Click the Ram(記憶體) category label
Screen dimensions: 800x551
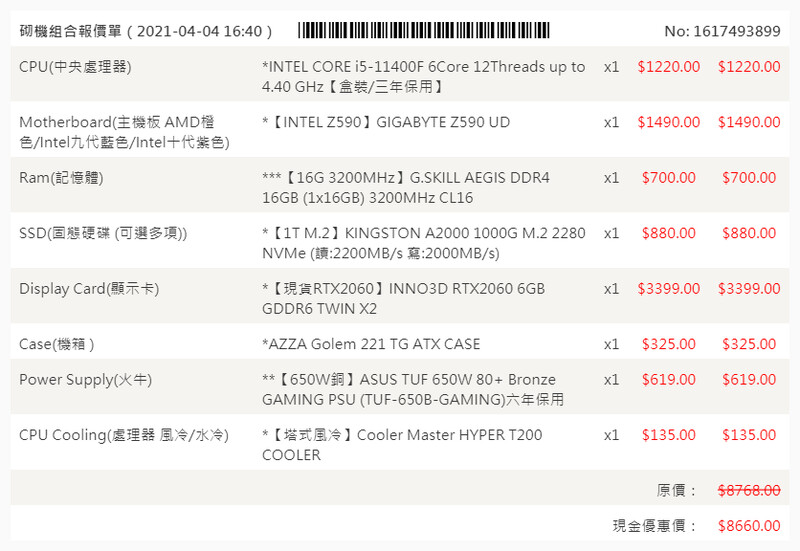(61, 178)
